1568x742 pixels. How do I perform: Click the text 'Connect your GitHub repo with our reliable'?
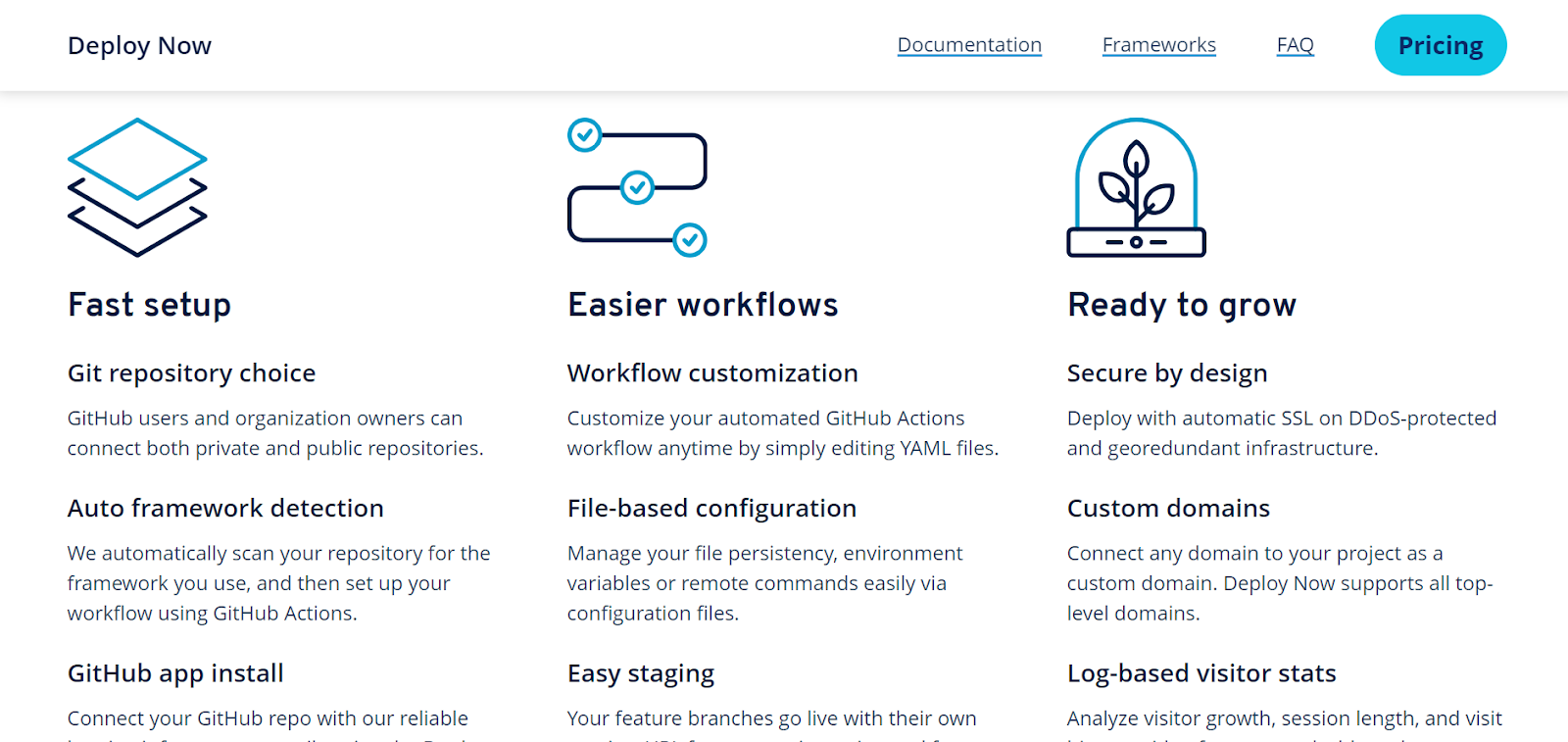268,718
